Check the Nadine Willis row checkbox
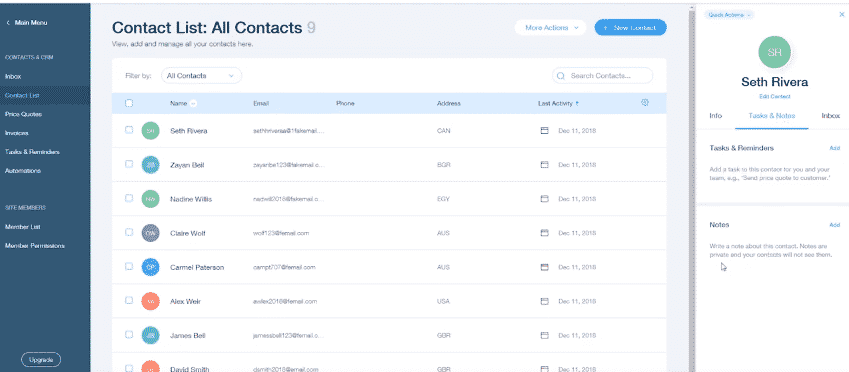This screenshot has width=849, height=372. (129, 198)
